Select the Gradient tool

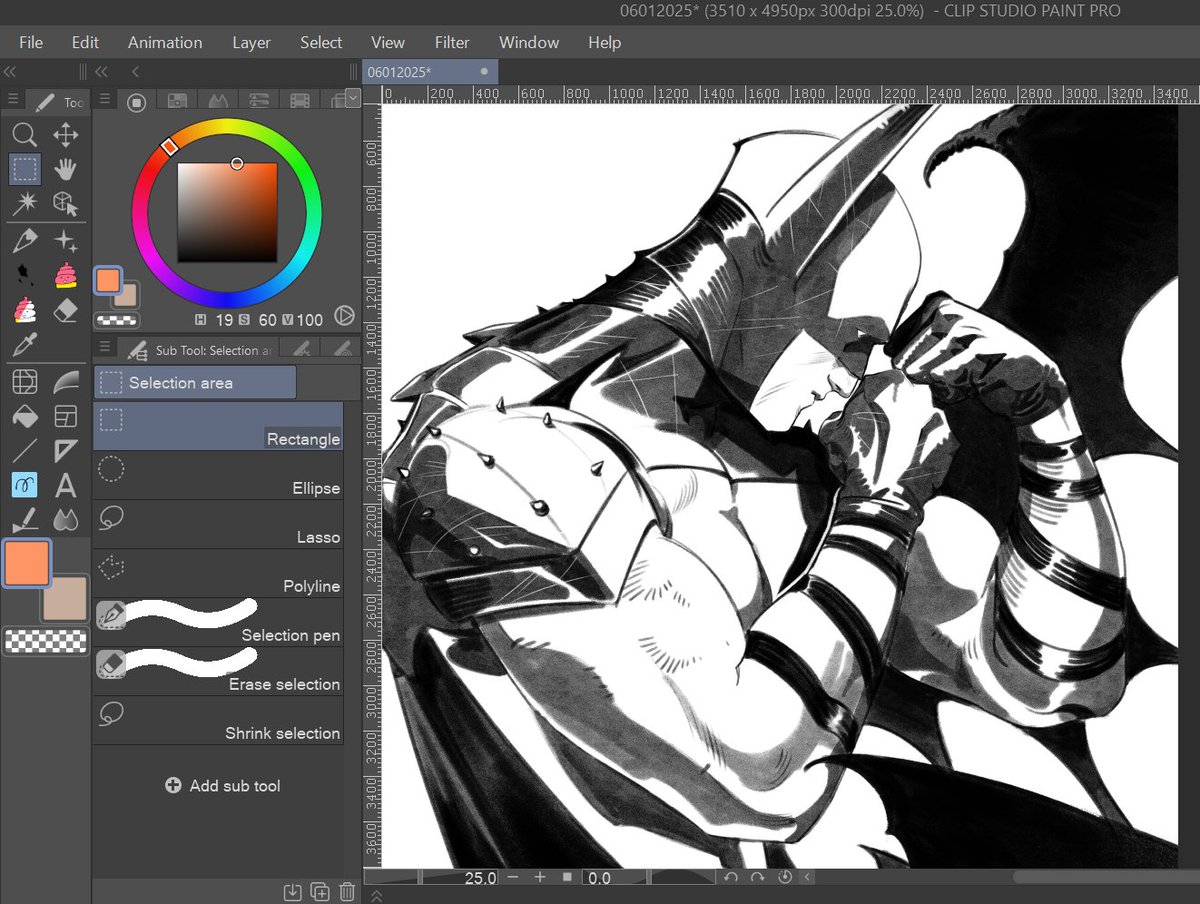(66, 381)
